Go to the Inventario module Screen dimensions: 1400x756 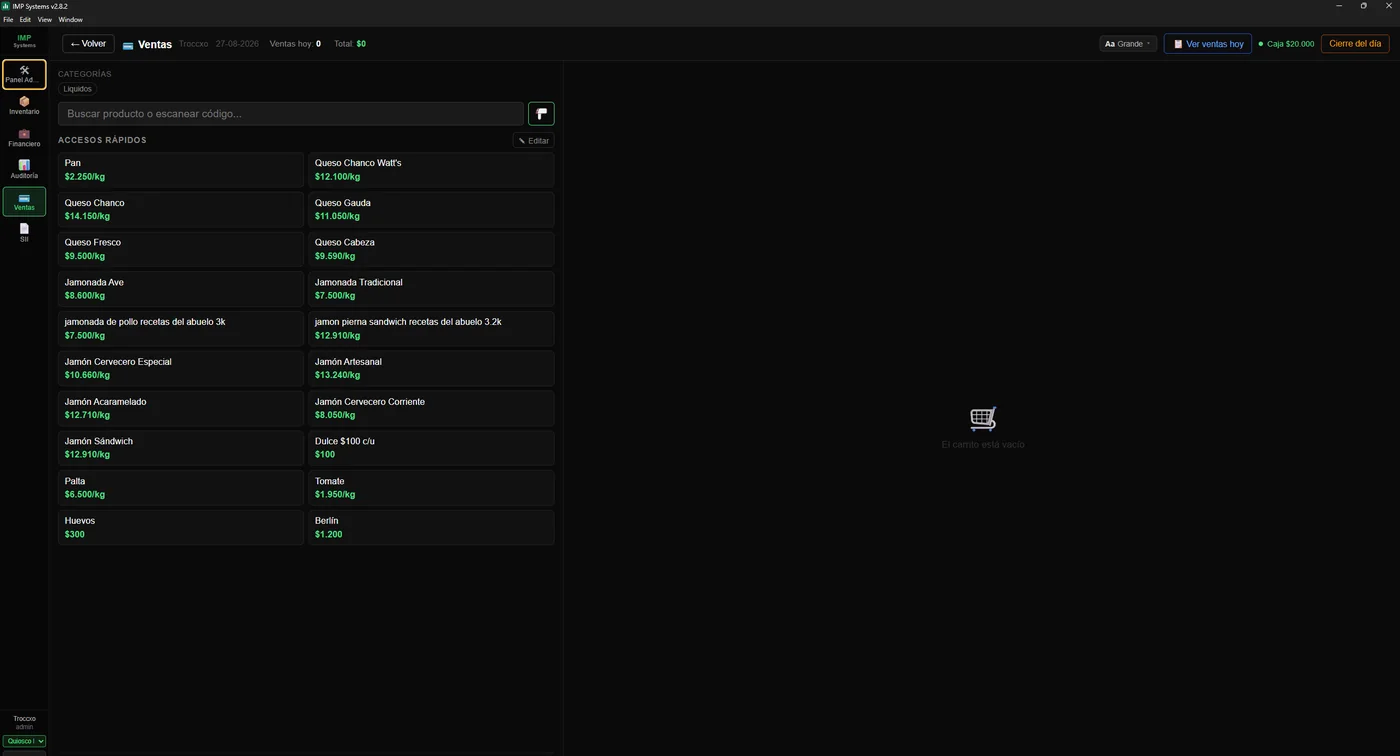pos(24,106)
